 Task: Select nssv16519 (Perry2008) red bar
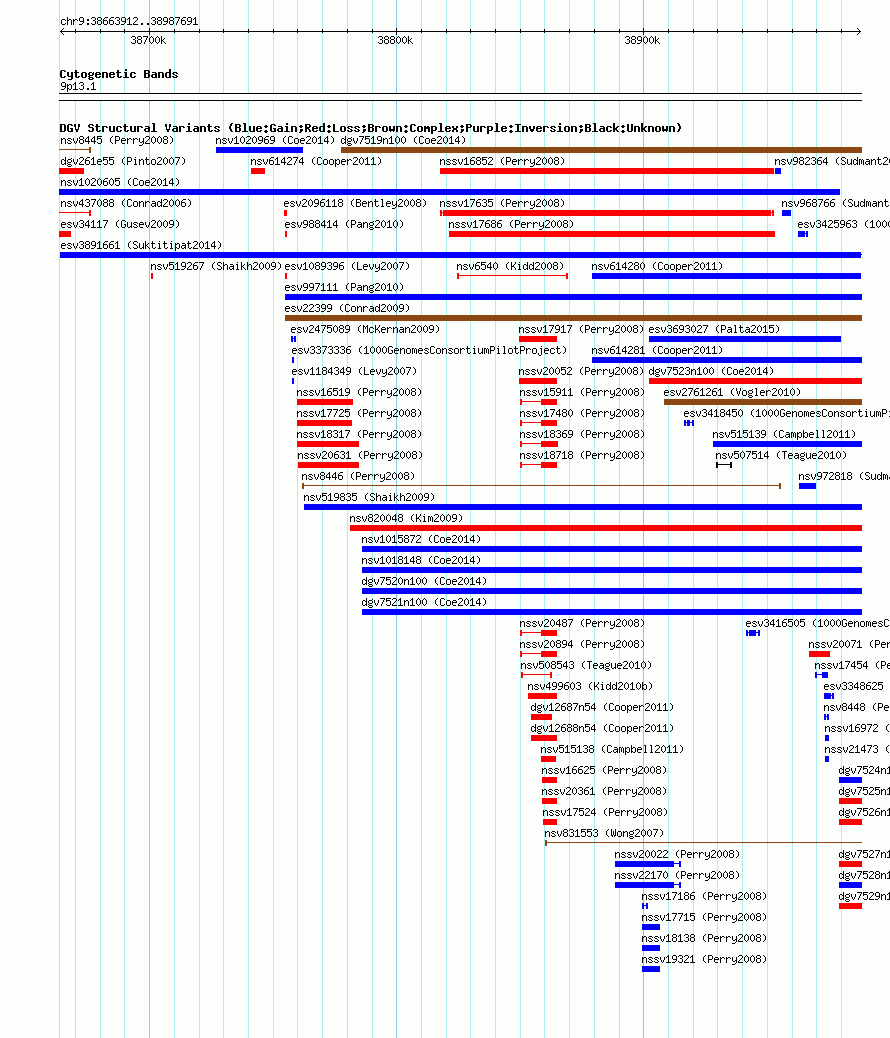(x=325, y=402)
